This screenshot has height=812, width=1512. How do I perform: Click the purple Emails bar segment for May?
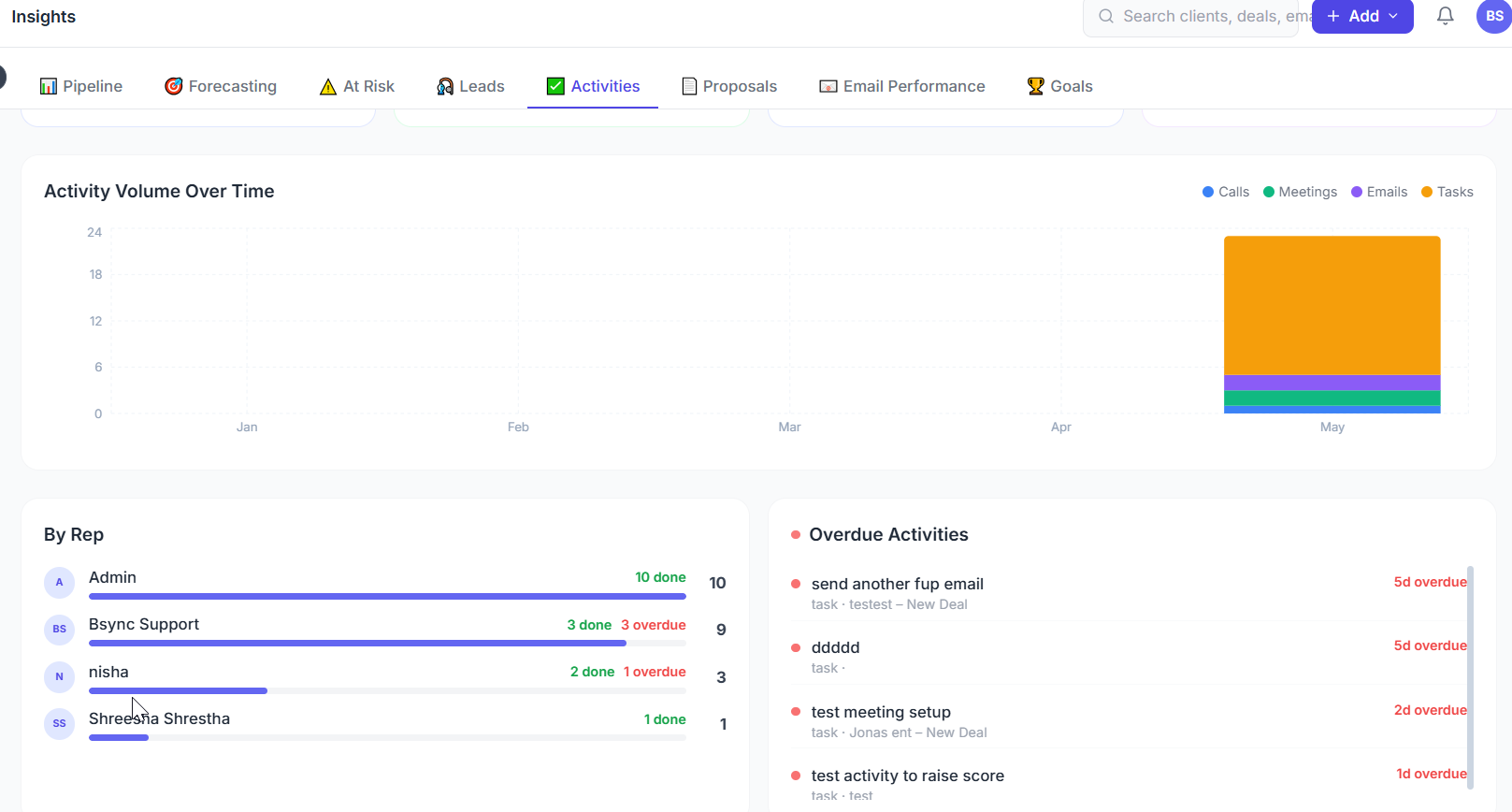(x=1332, y=383)
